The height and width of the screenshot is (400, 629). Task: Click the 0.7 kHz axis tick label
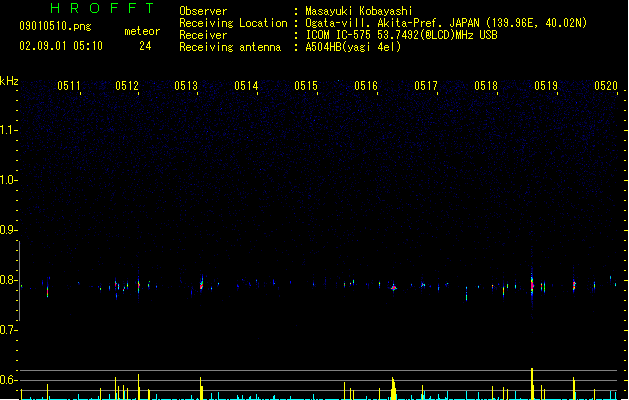tap(8, 330)
